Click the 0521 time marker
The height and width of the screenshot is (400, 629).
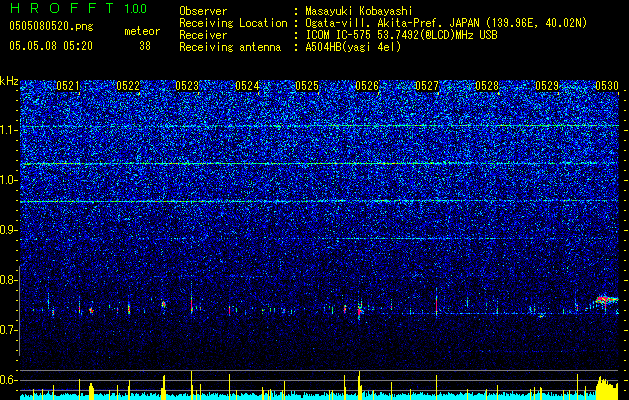[x=68, y=86]
